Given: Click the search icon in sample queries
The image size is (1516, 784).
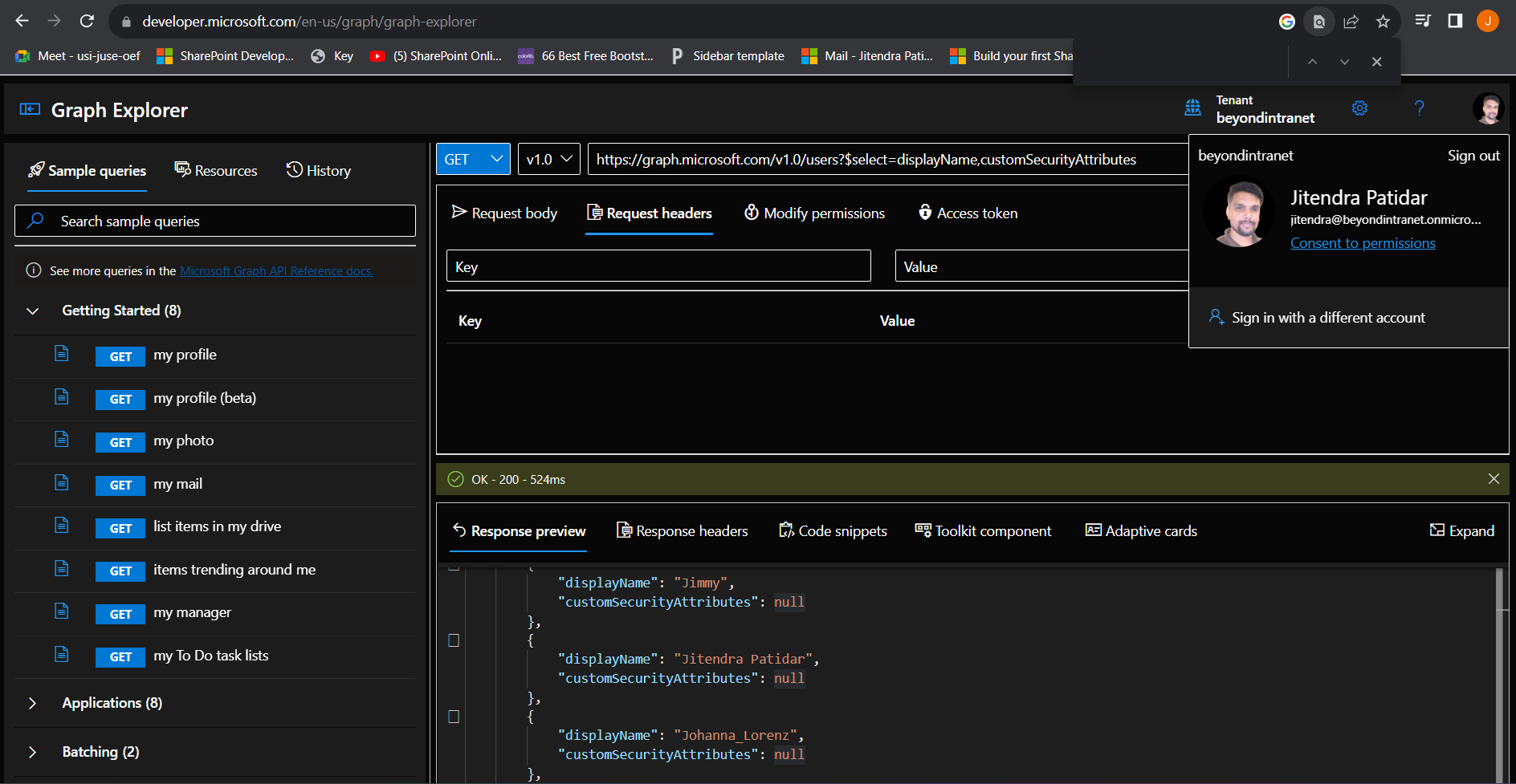Looking at the screenshot, I should 36,220.
